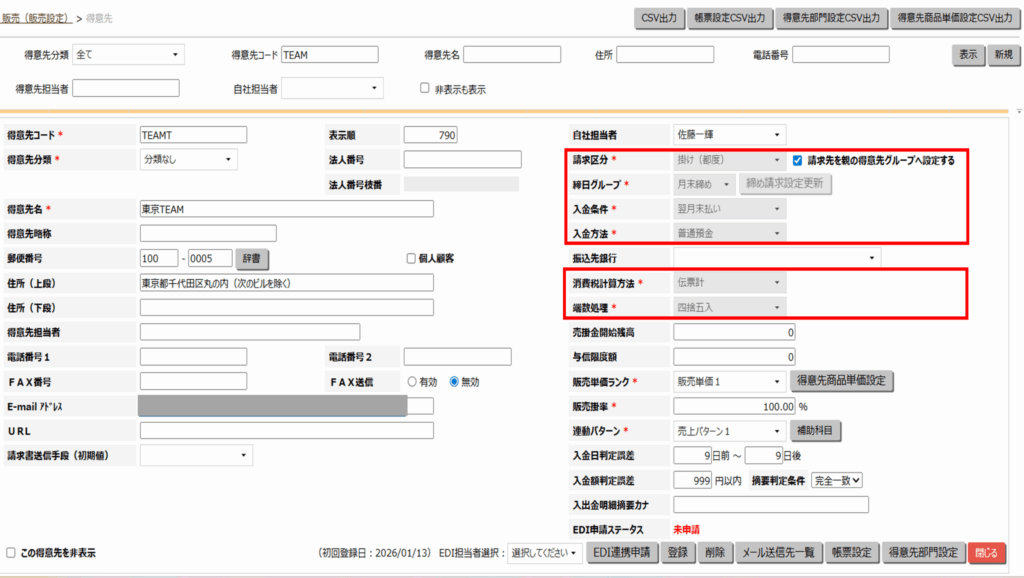This screenshot has height=578, width=1024.
Task: Collapse the search panel with the top-right arrow icon
Action: point(1017,111)
